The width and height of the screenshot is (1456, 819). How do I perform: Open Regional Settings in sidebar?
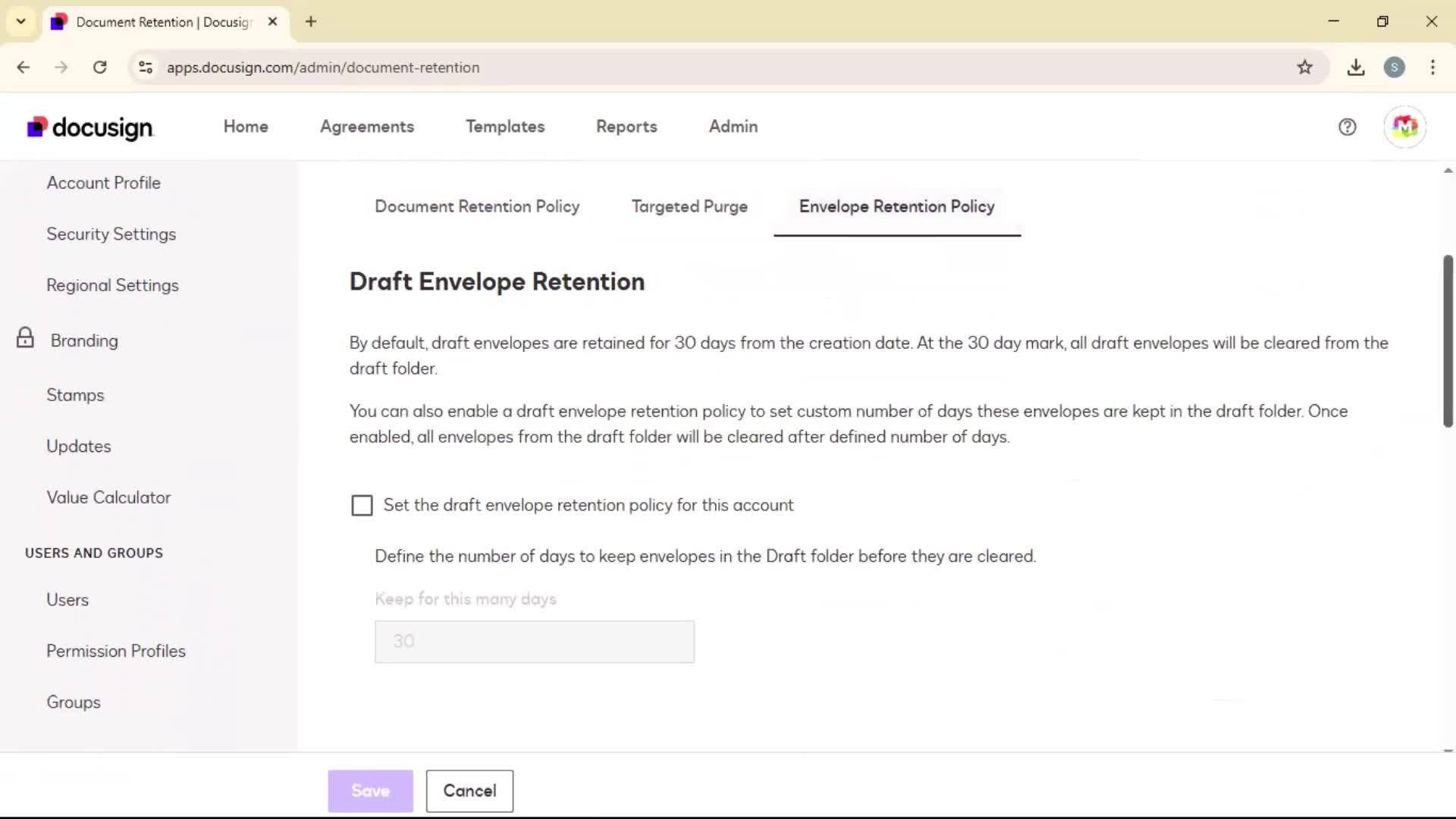[x=112, y=286]
